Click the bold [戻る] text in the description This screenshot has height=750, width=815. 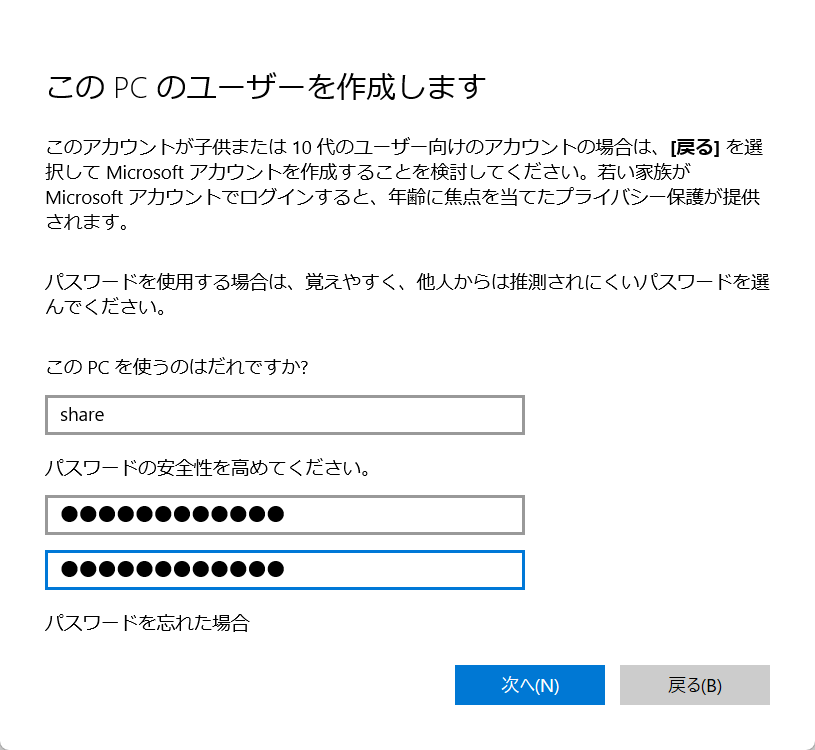695,148
